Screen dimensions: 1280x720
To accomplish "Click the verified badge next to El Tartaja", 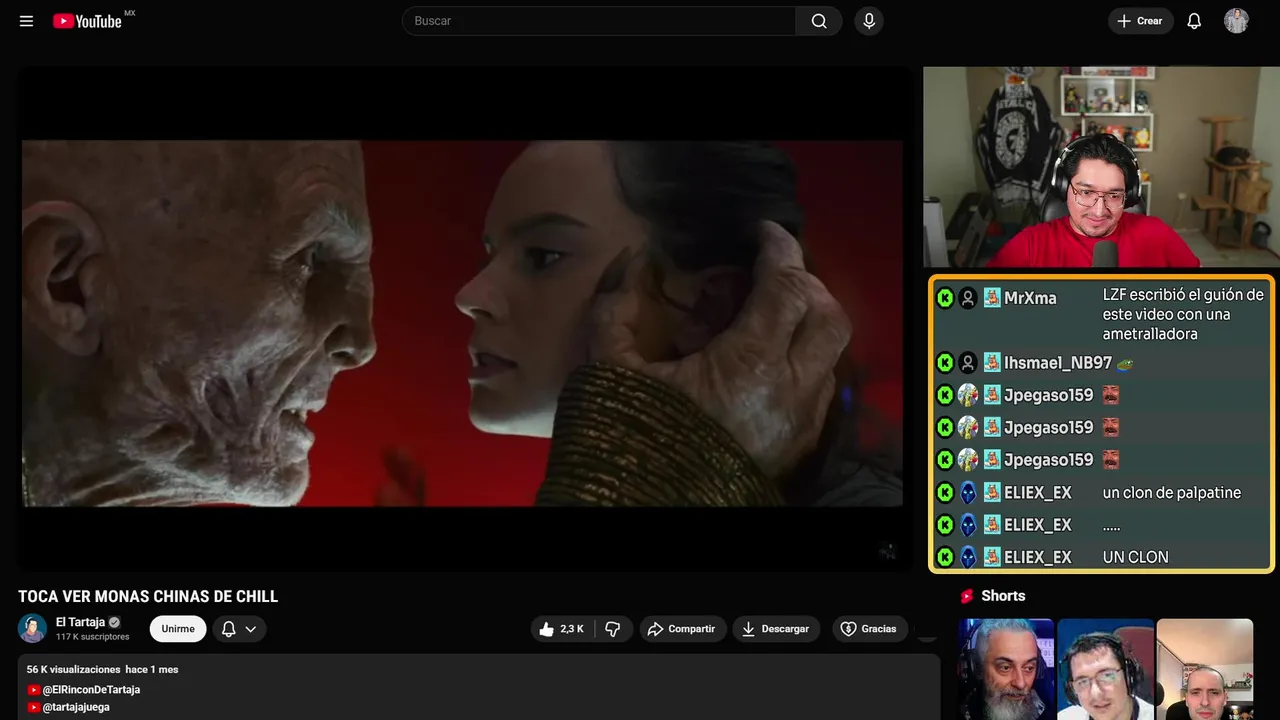I will click(x=115, y=622).
